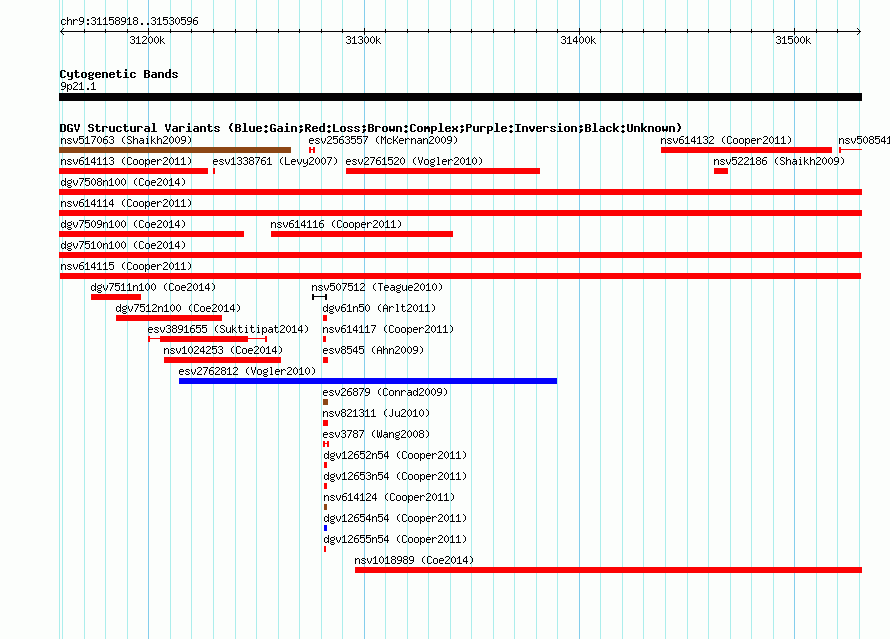The width and height of the screenshot is (890, 639).
Task: Click the nsv507512 (Teague2010) label
Action: click(x=377, y=287)
